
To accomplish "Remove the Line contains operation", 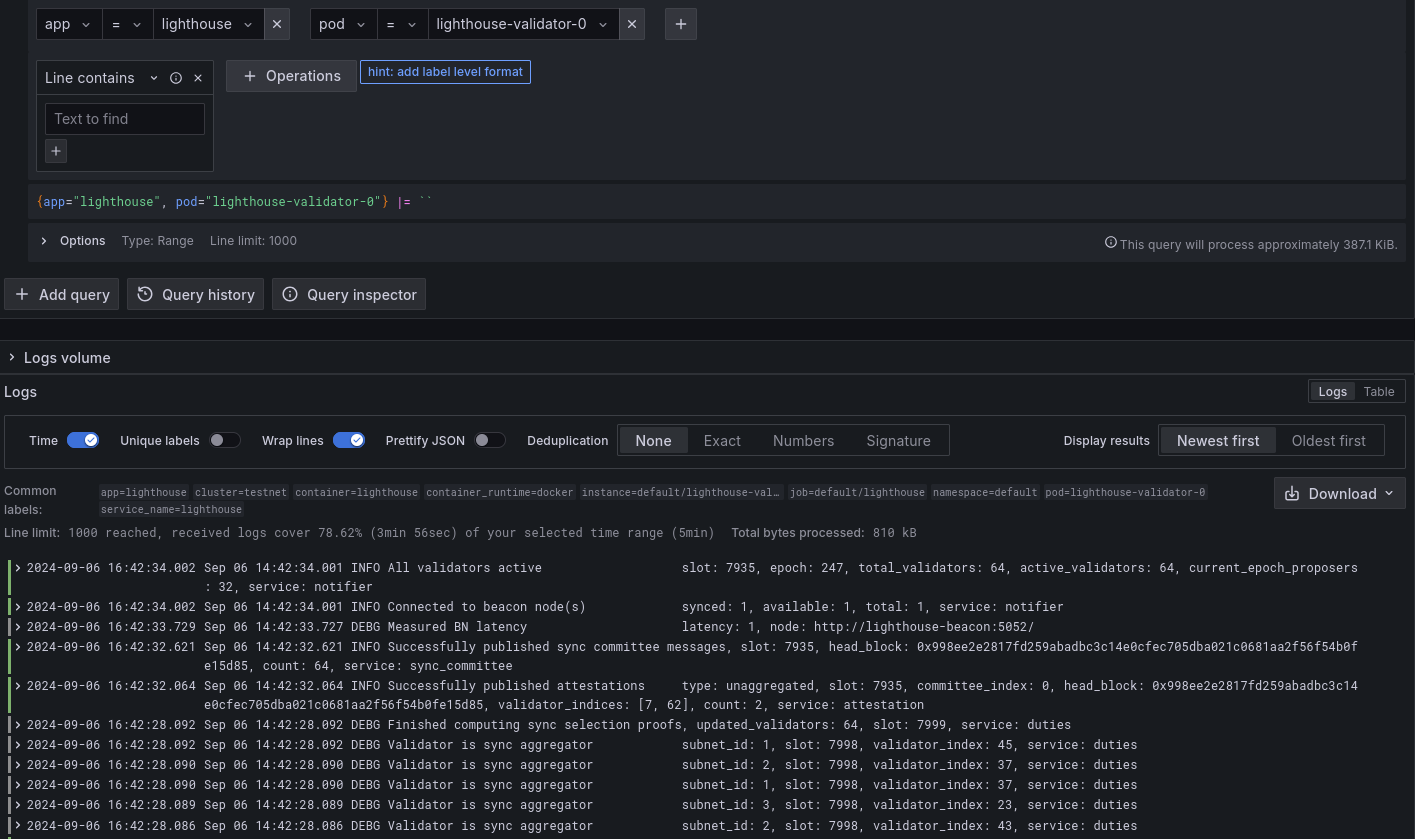I will coord(198,78).
